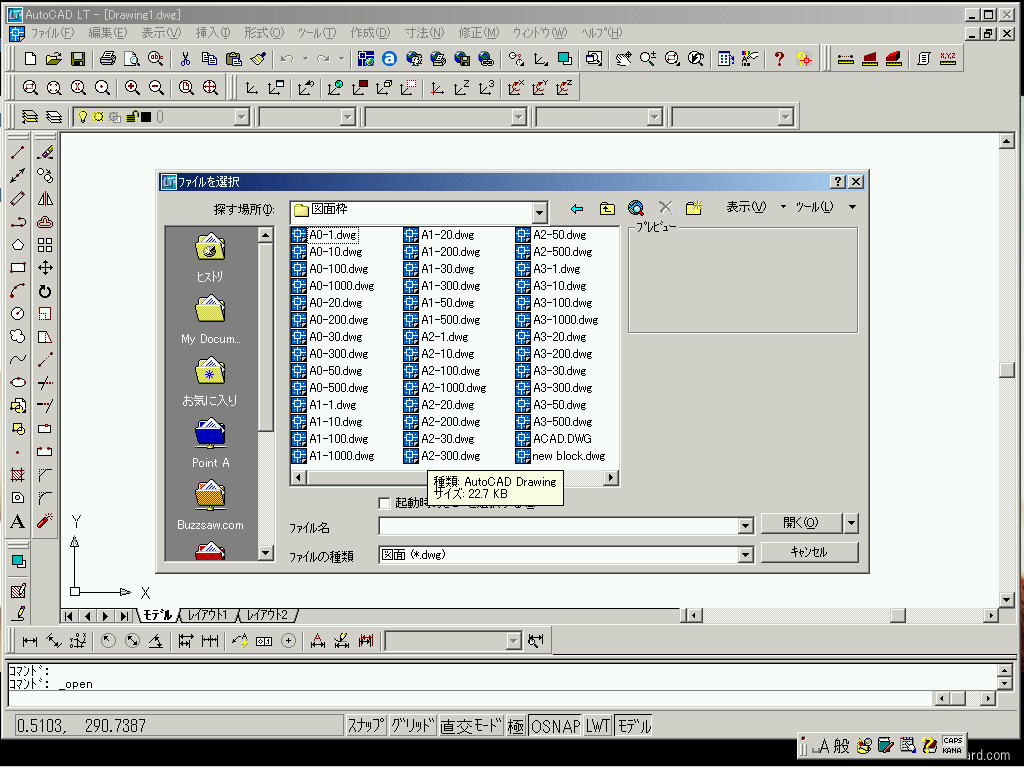Open the ファイル(F) menu
Image resolution: width=1024 pixels, height=768 pixels.
coord(53,33)
